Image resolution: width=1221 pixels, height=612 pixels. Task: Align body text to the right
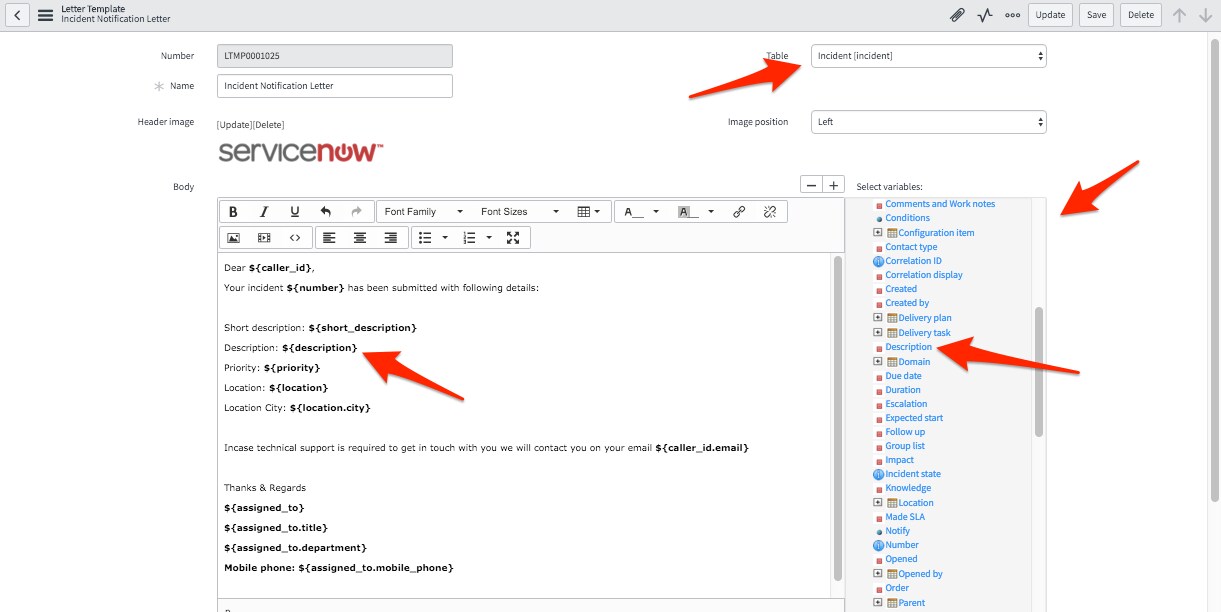point(391,238)
